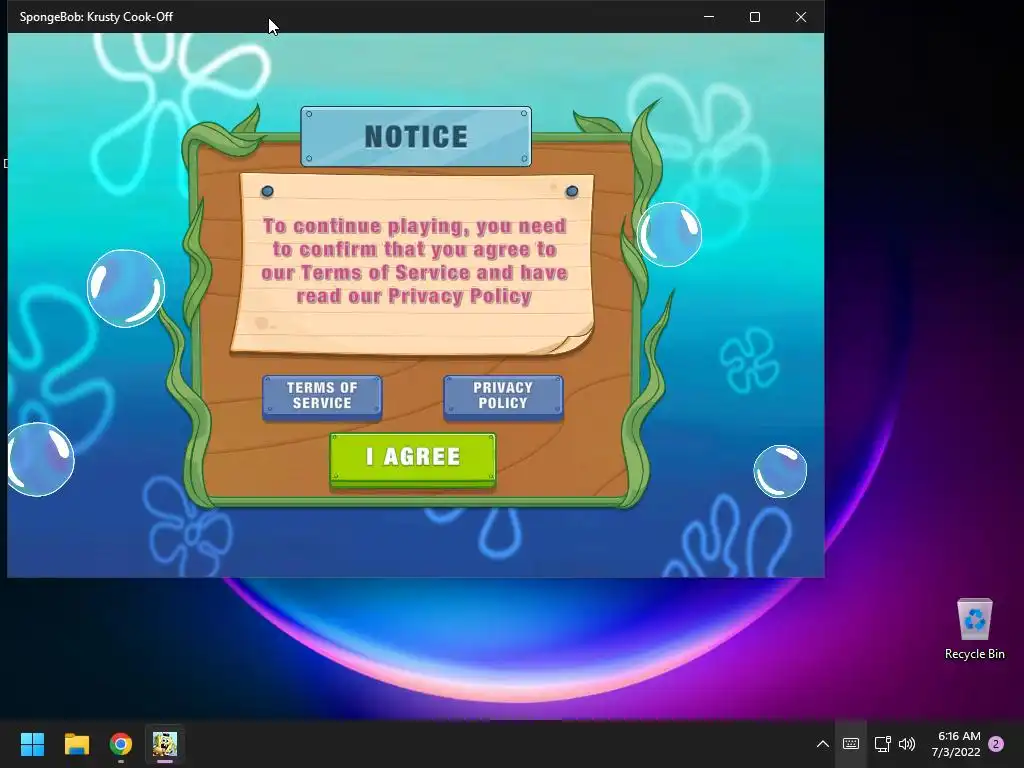The height and width of the screenshot is (768, 1024).
Task: Open notification center badge with 2
Action: (996, 744)
